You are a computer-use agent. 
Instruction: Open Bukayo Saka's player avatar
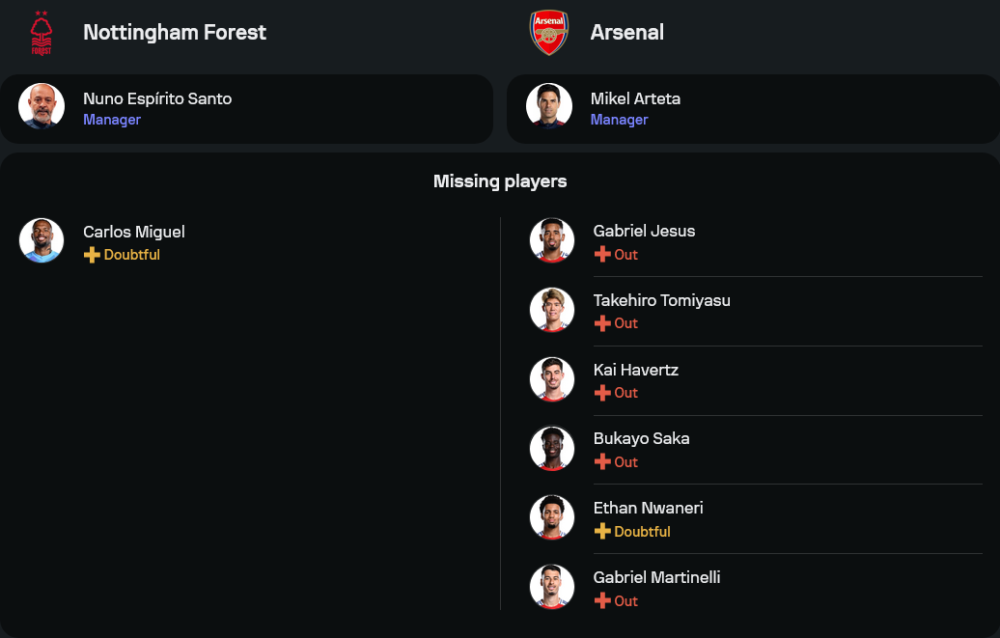point(552,449)
